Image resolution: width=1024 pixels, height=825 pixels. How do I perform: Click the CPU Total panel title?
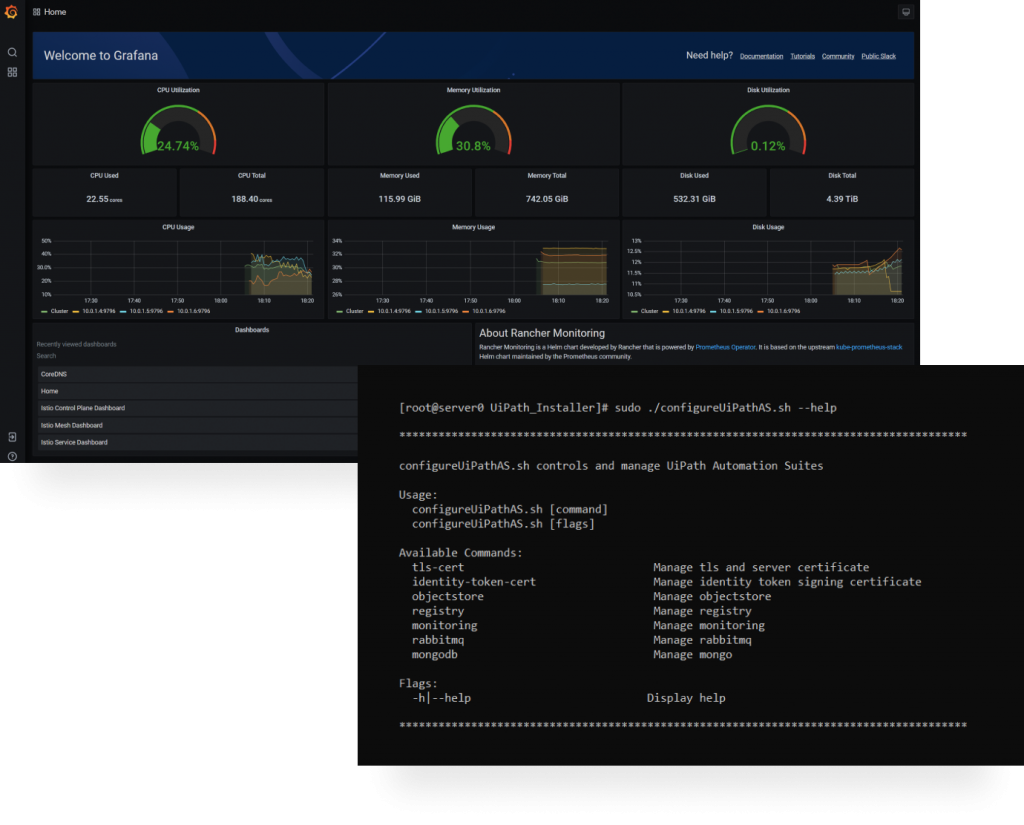point(252,176)
